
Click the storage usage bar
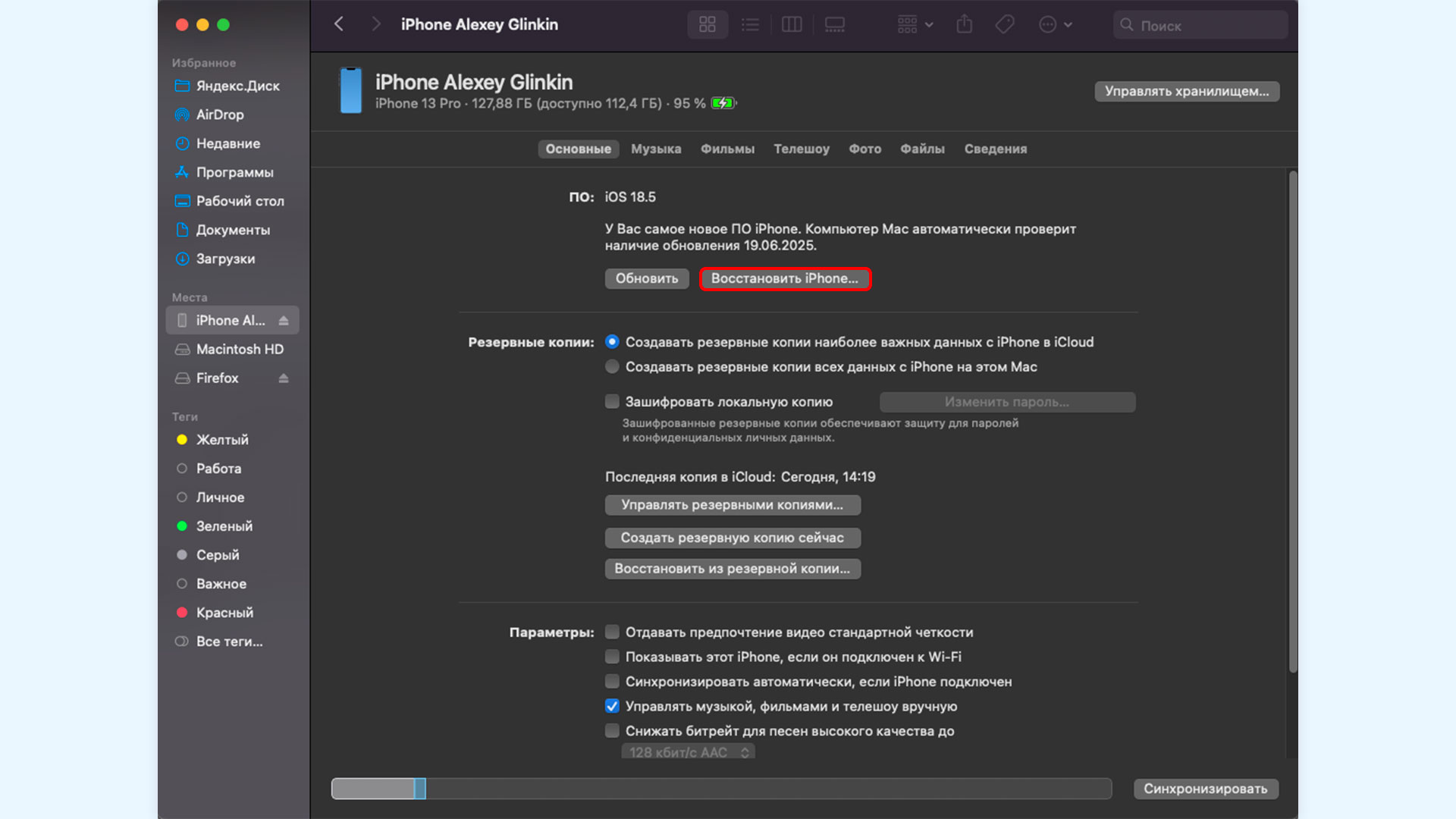(721, 789)
